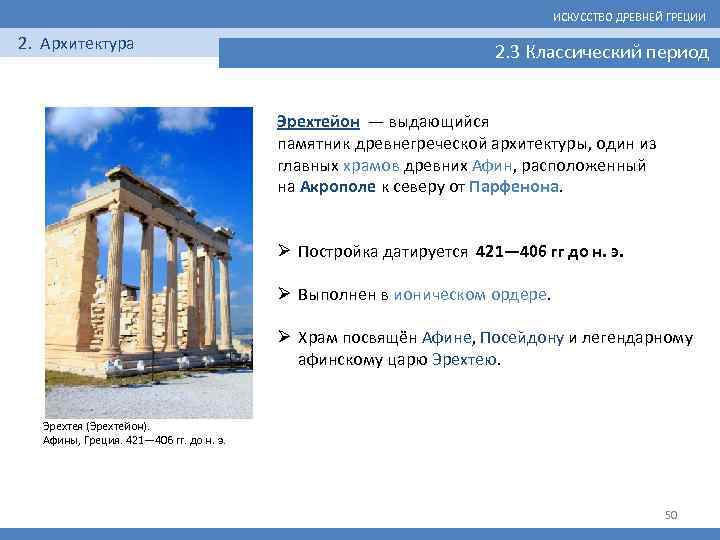Click the text 'Постройка датируется'
This screenshot has height=540, width=720.
(382, 252)
